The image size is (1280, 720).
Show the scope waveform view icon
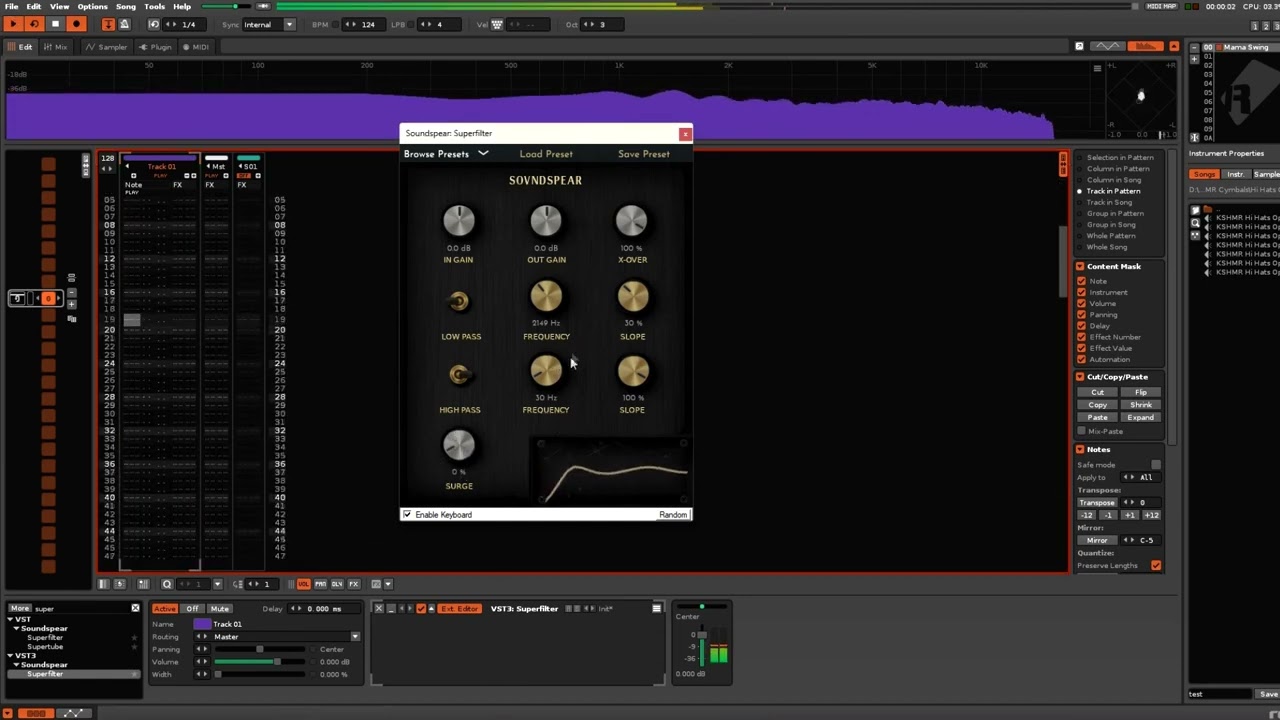[x=1107, y=46]
